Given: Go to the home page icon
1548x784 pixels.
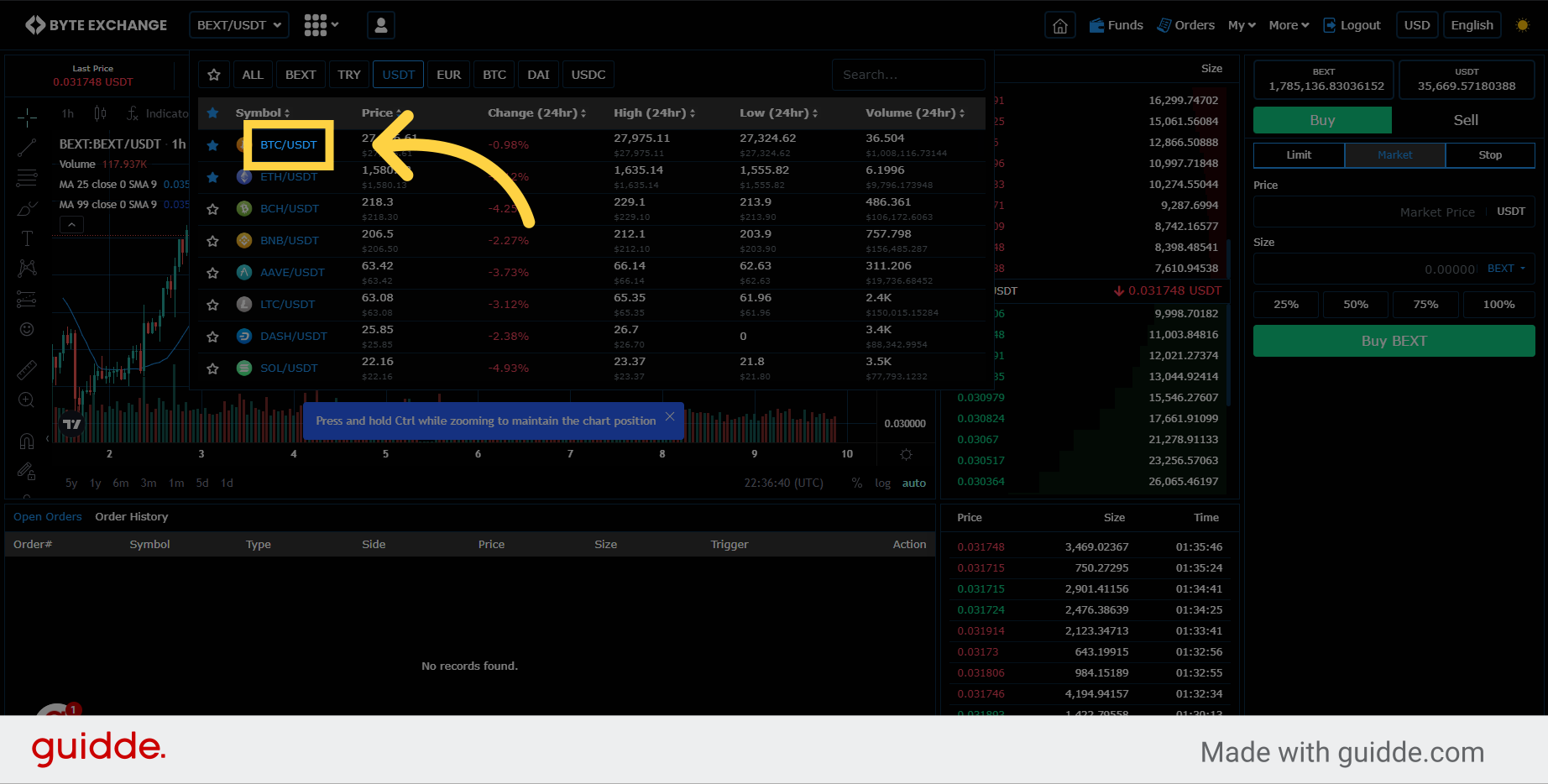Looking at the screenshot, I should tap(1060, 25).
